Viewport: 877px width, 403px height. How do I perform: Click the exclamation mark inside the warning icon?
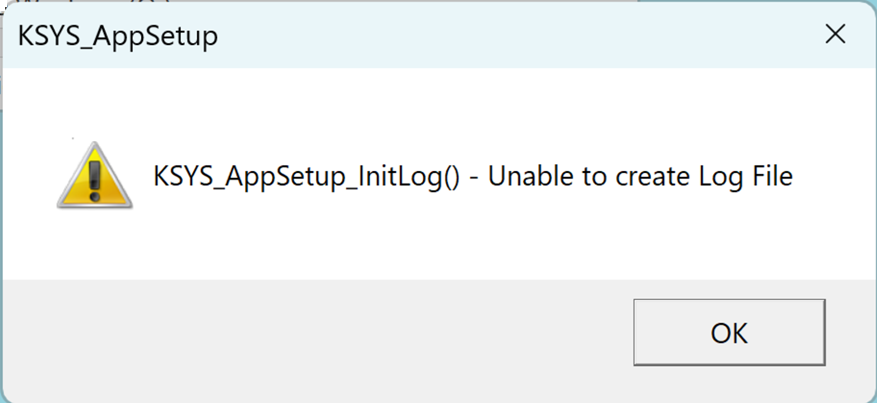96,180
